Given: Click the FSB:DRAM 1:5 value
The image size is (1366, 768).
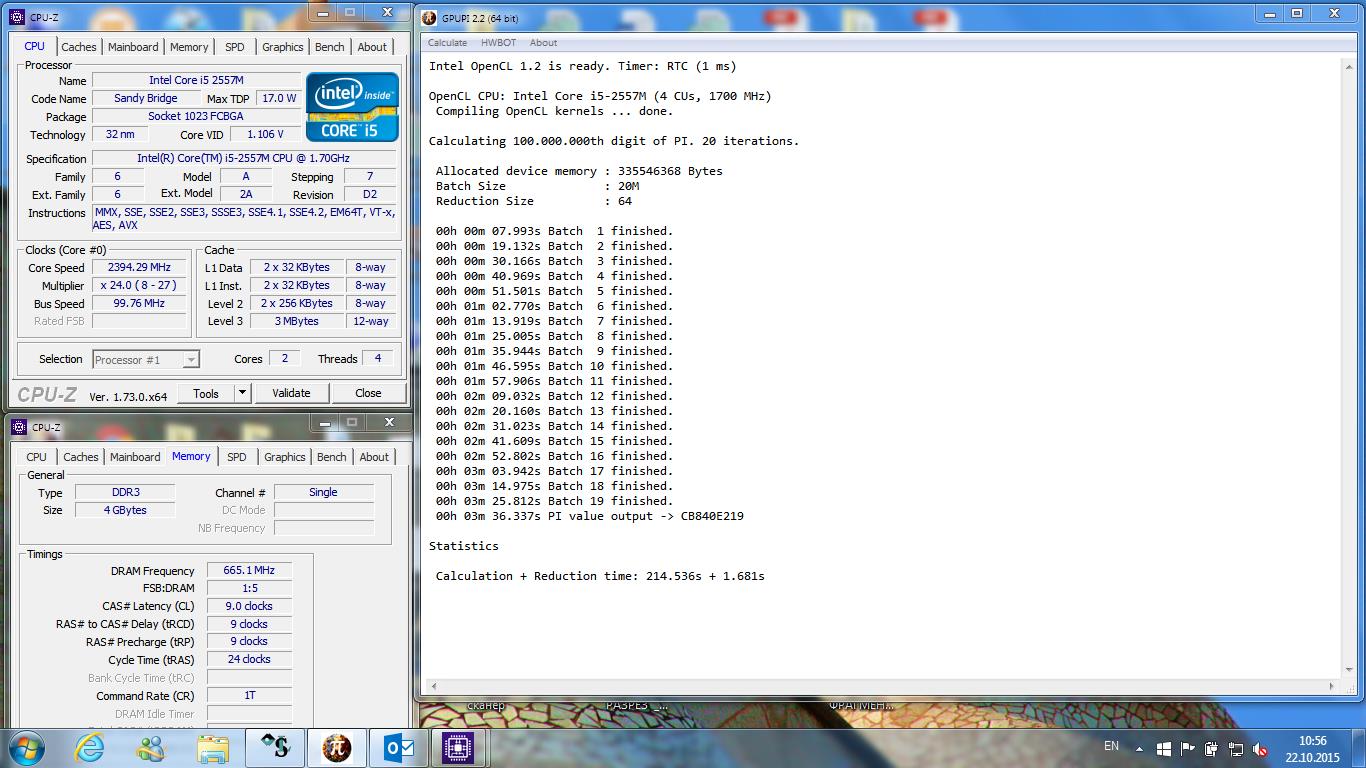Looking at the screenshot, I should [249, 588].
